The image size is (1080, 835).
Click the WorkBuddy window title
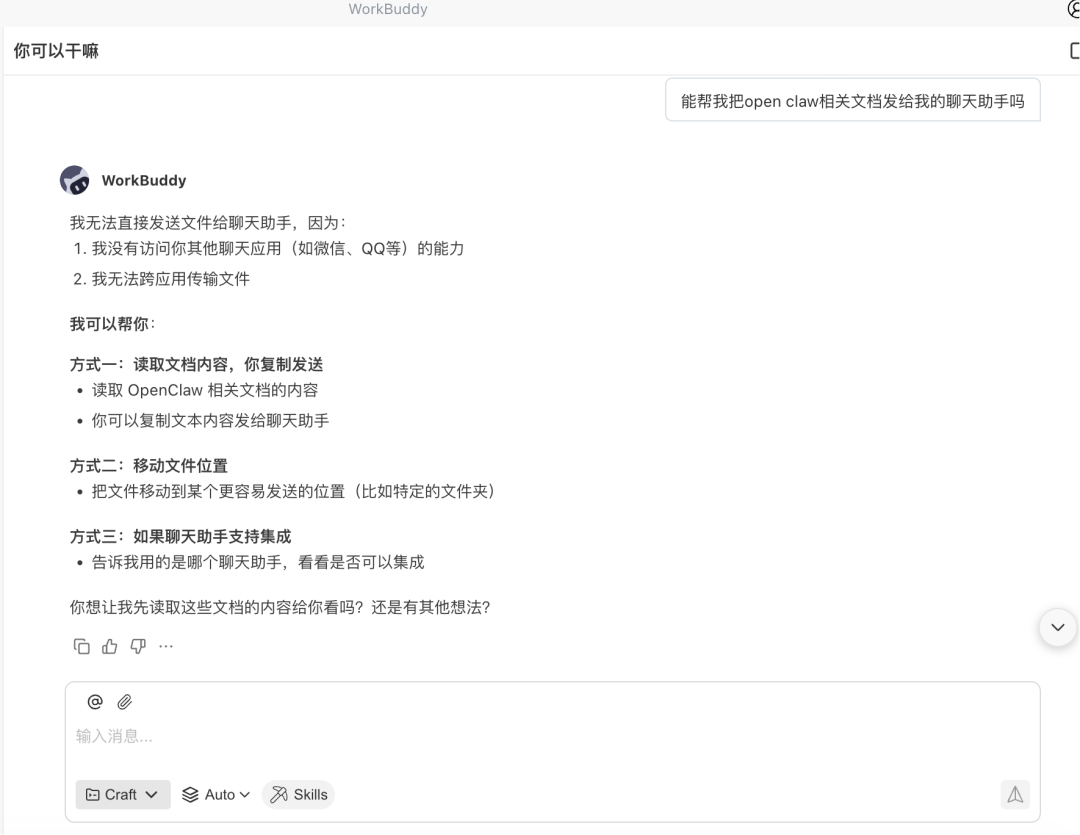[388, 9]
